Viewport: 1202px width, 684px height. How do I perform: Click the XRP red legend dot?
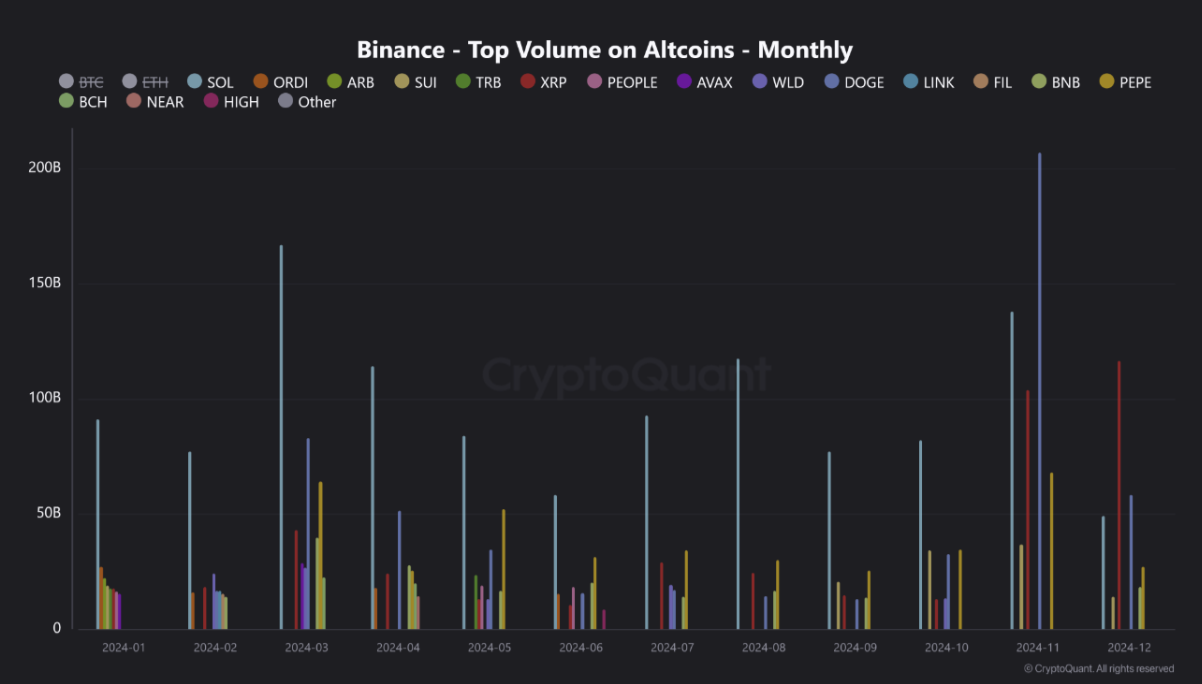pos(527,82)
